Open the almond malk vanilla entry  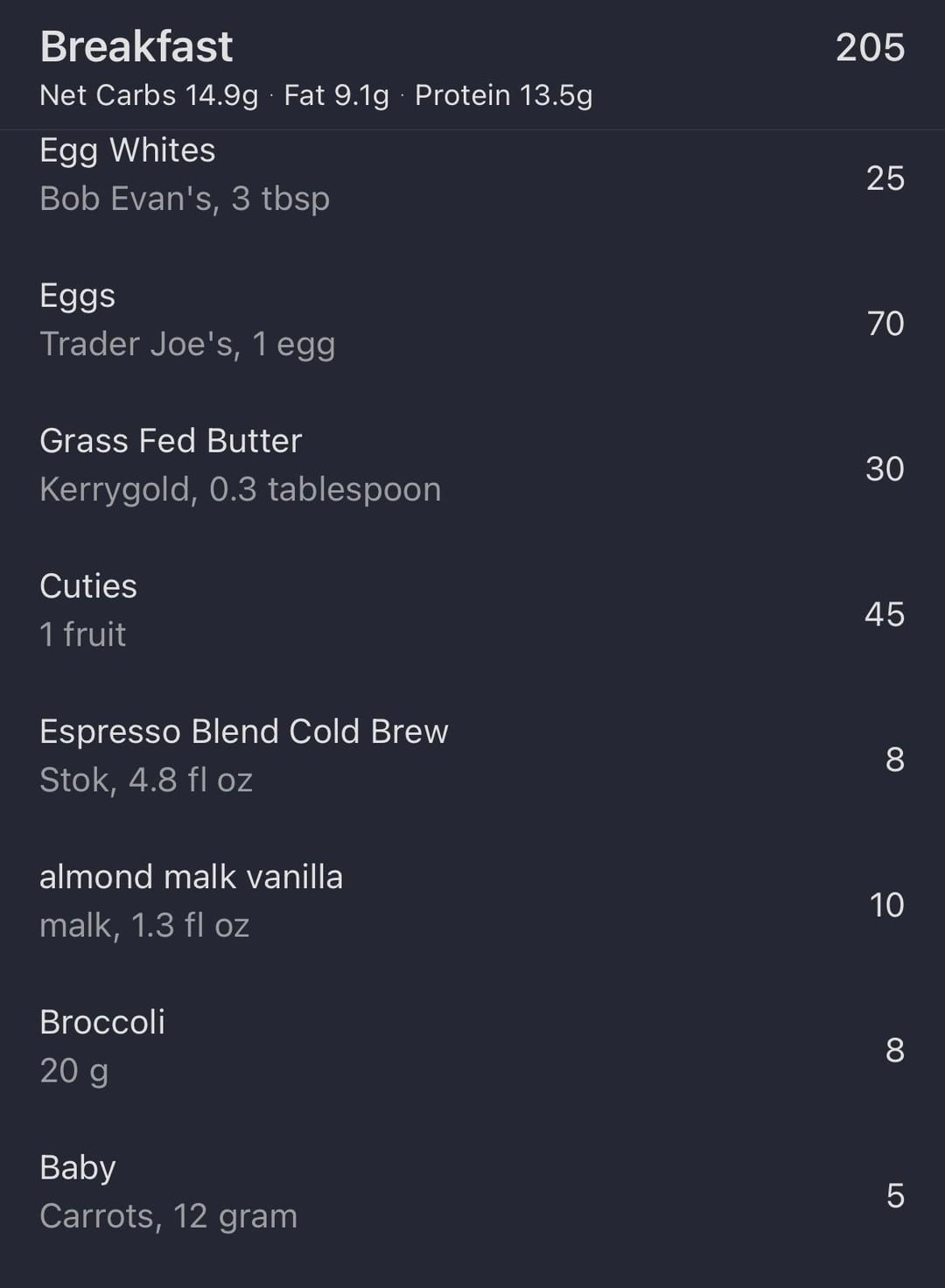192,877
